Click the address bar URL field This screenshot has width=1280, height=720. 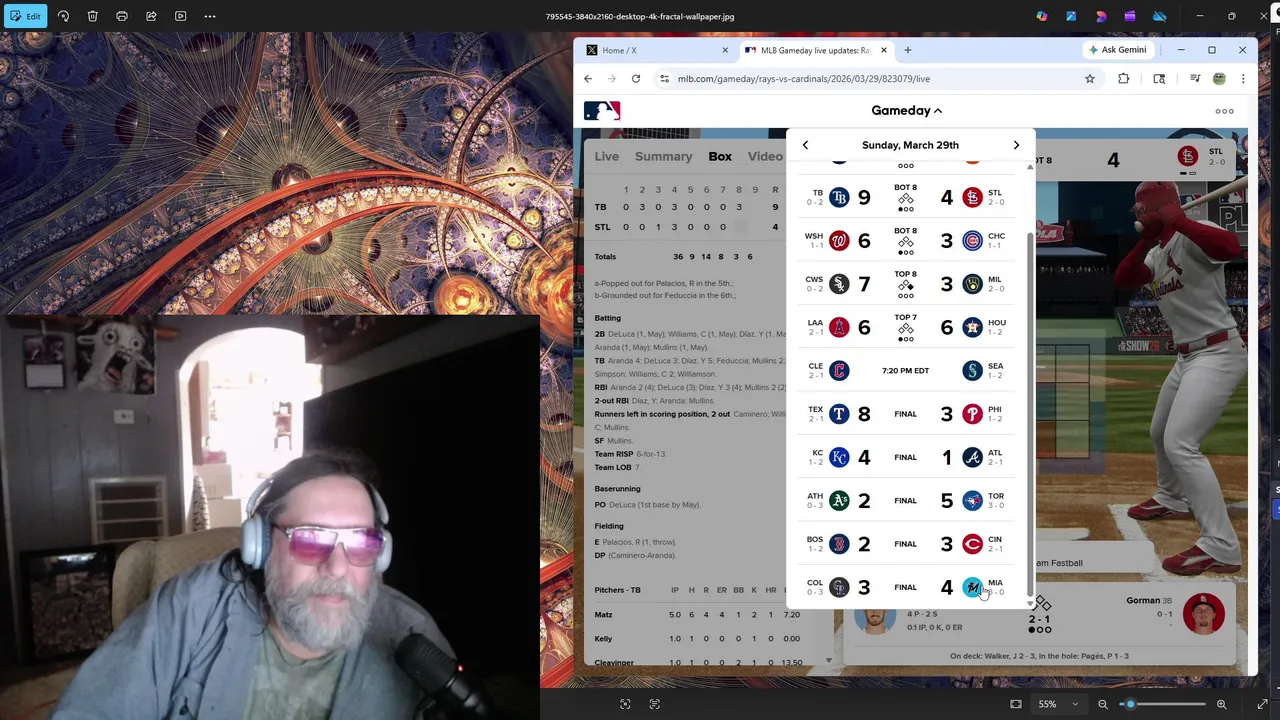875,79
